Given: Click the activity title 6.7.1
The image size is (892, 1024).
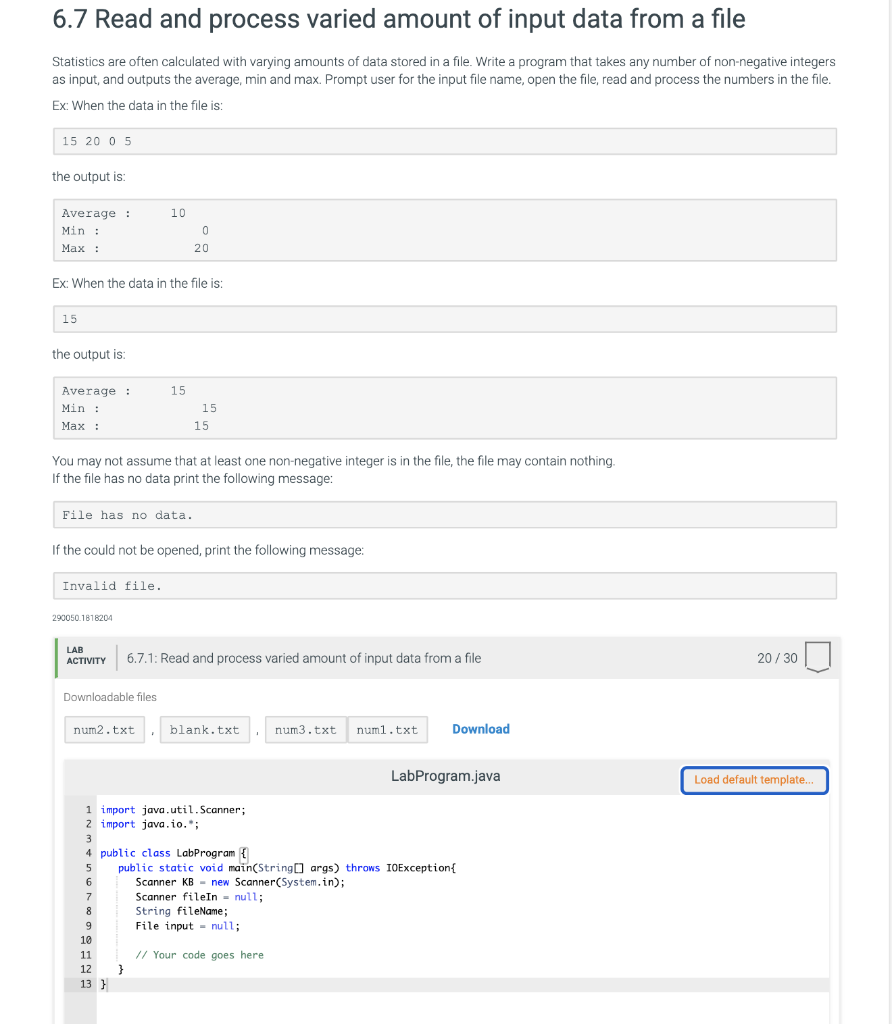Looking at the screenshot, I should click(x=303, y=657).
